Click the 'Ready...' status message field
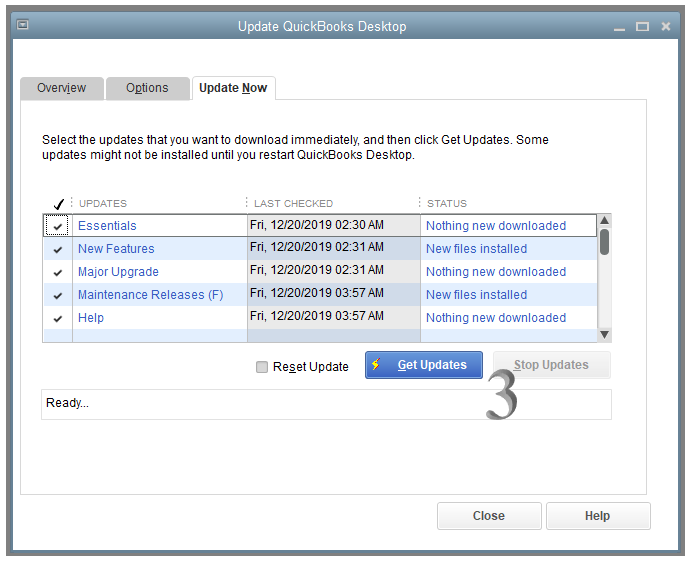 [x=326, y=404]
